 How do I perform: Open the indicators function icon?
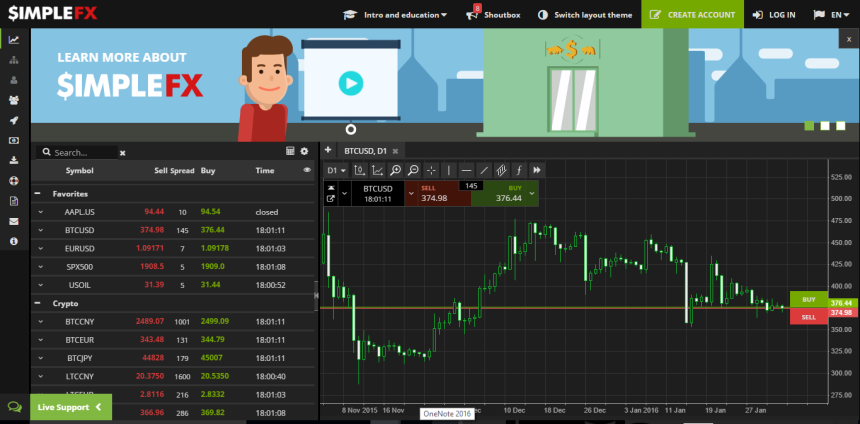click(x=519, y=170)
